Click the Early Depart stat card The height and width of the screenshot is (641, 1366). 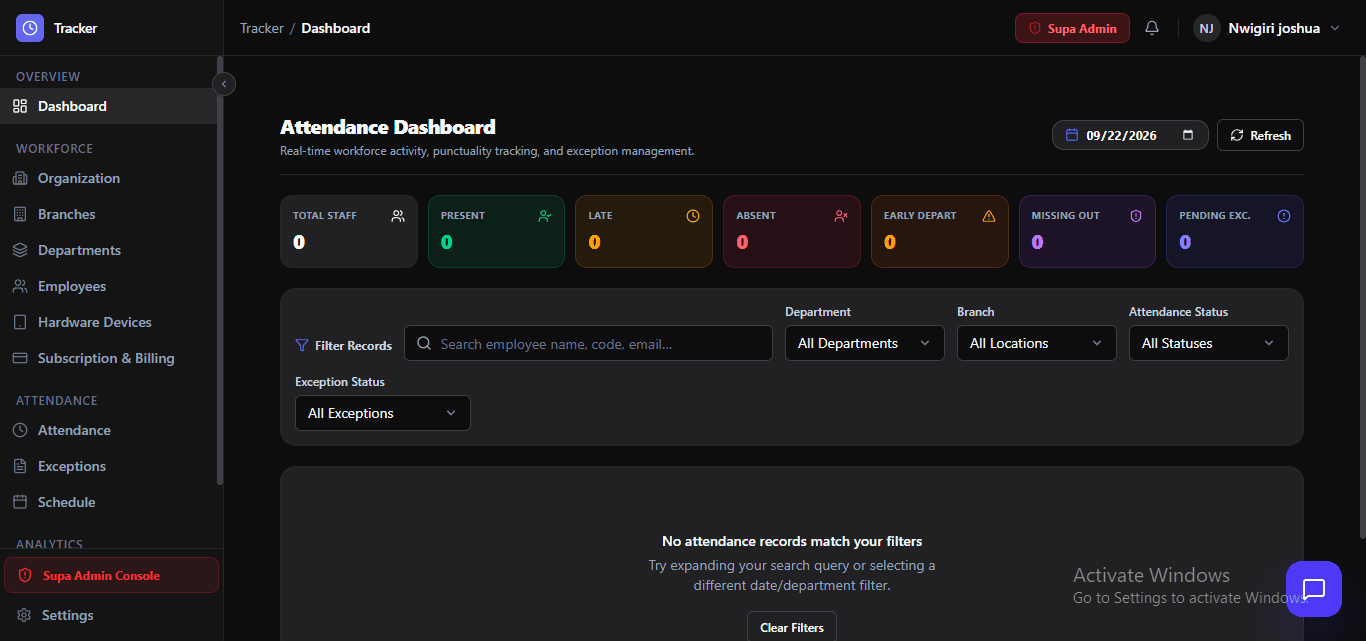pos(940,231)
